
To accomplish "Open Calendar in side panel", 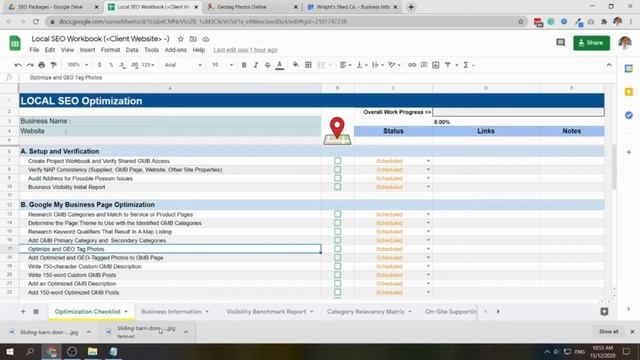I will (629, 69).
